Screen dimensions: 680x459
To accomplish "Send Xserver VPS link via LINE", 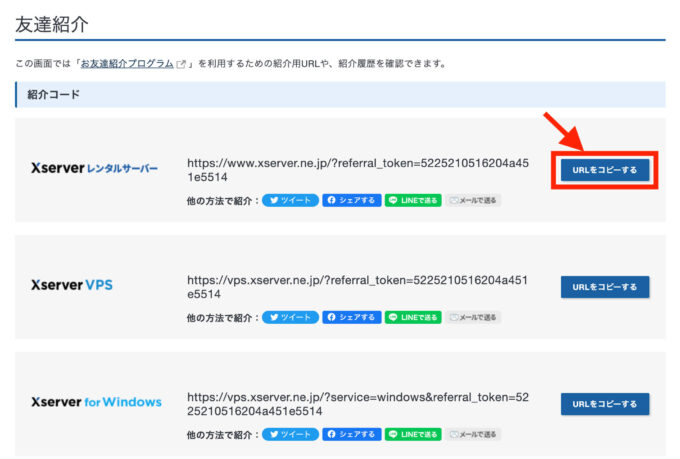I will (413, 317).
